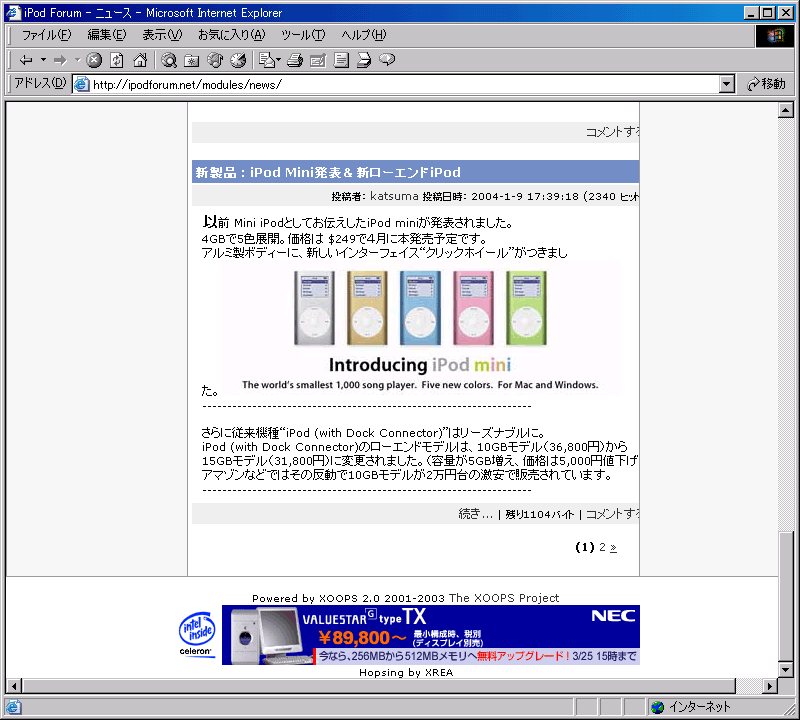Image resolution: width=800 pixels, height=720 pixels.
Task: Stop page loading with the Stop icon
Action: click(x=94, y=60)
